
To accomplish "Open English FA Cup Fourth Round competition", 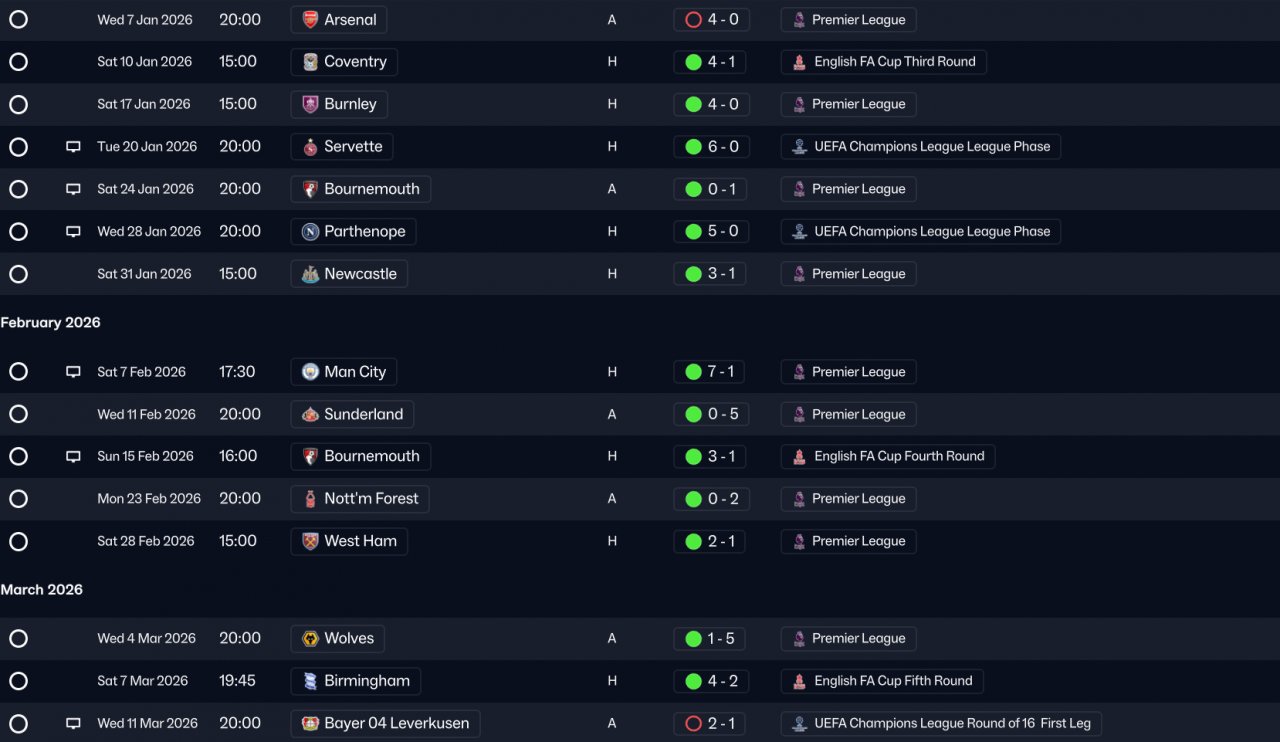I will pyautogui.click(x=888, y=456).
